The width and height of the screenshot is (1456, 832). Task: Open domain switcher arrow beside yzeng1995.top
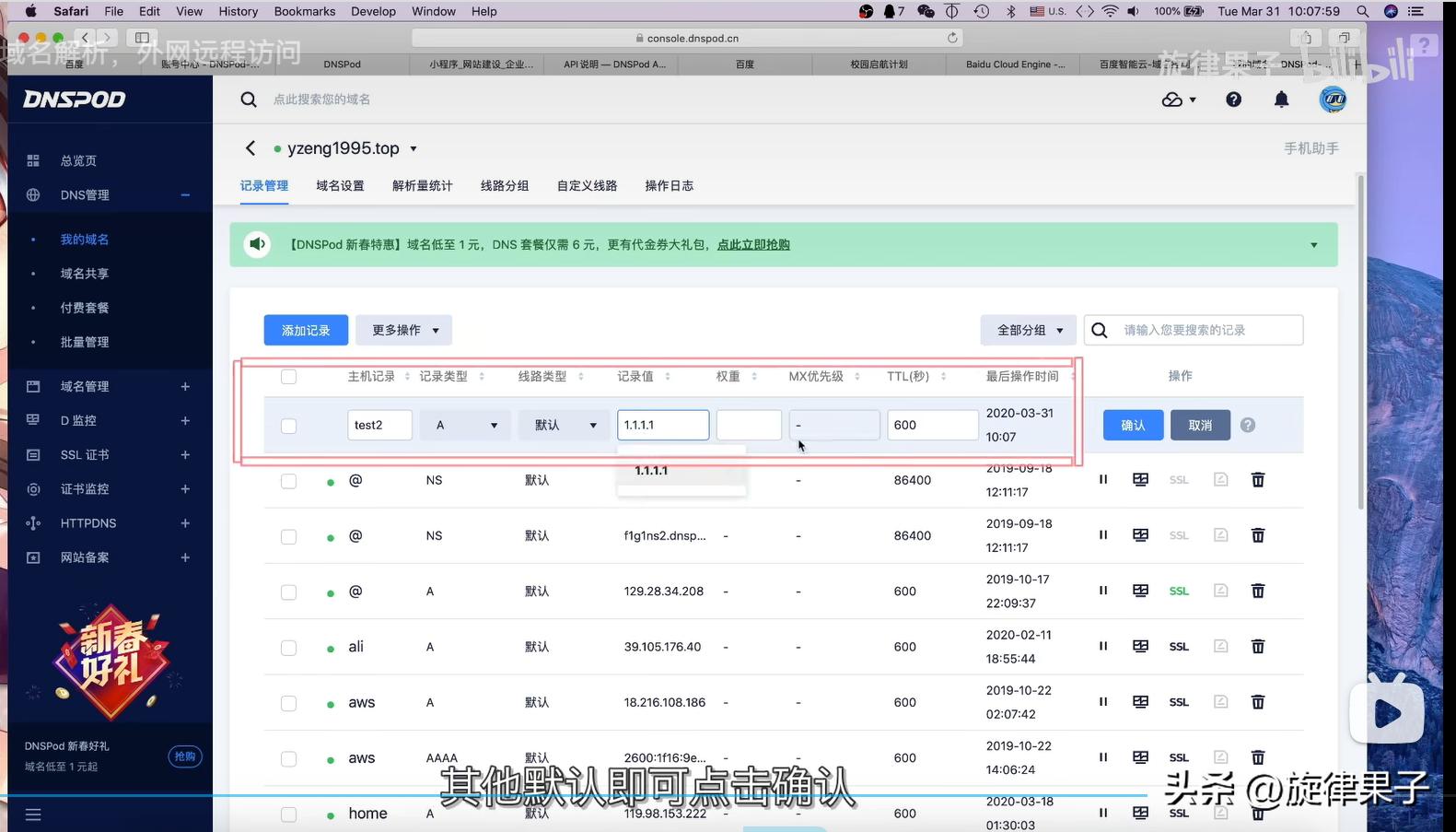414,148
